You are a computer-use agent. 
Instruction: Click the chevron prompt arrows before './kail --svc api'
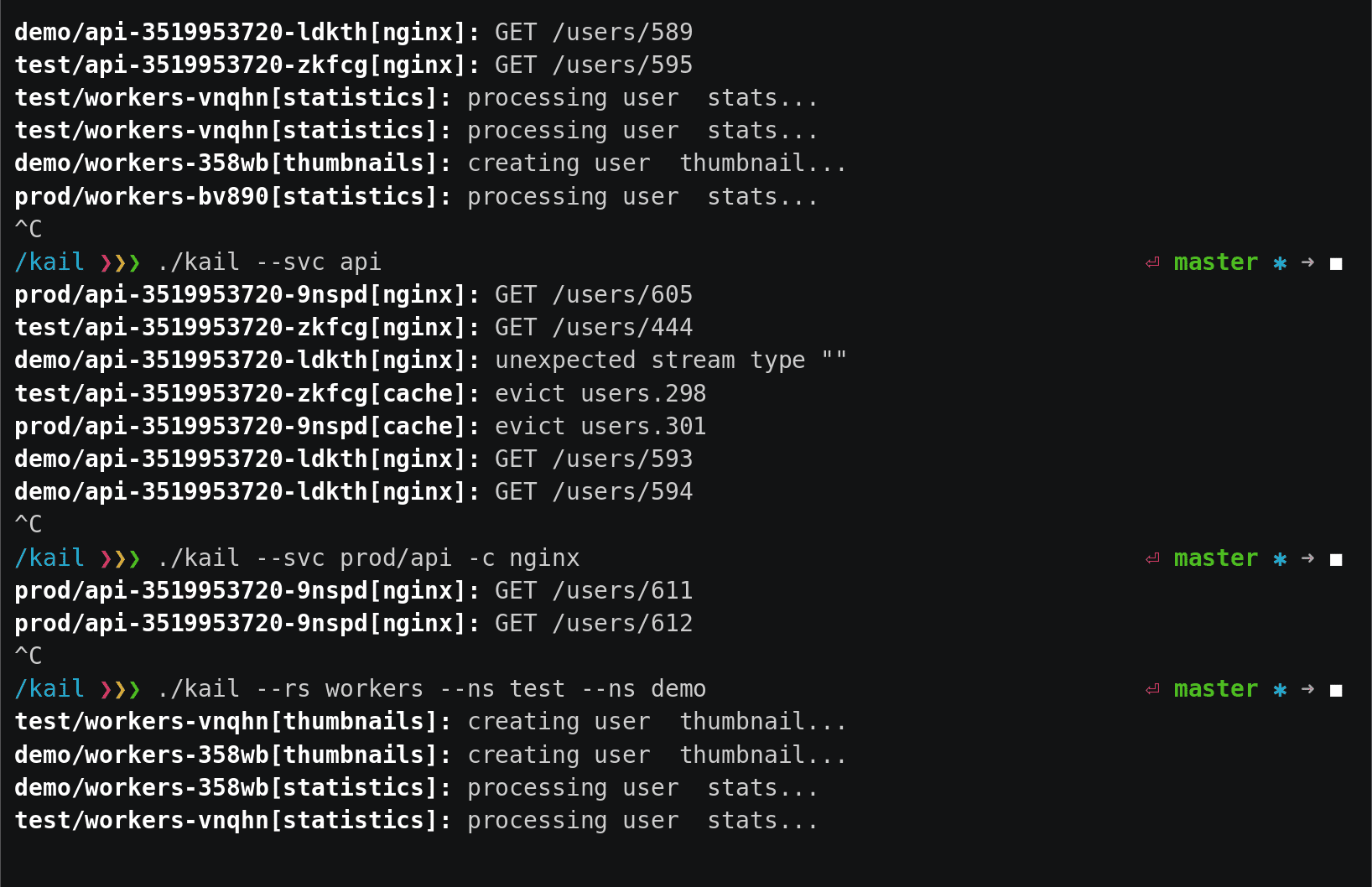point(120,263)
